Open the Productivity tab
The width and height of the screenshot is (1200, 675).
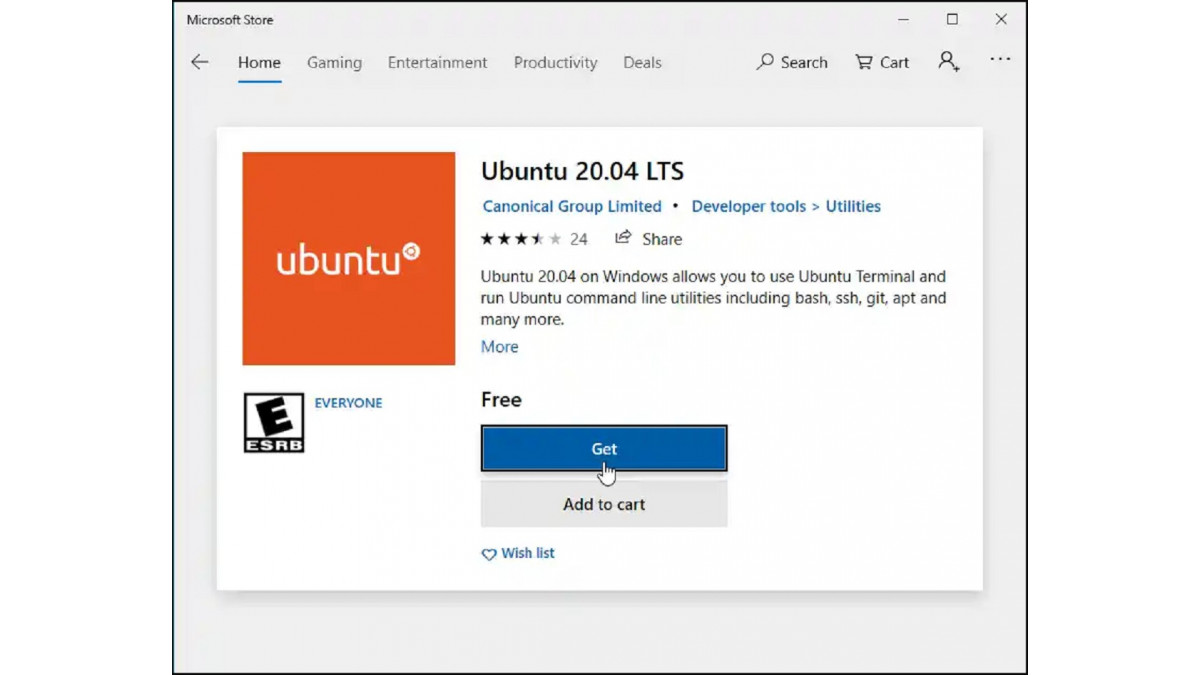[555, 62]
